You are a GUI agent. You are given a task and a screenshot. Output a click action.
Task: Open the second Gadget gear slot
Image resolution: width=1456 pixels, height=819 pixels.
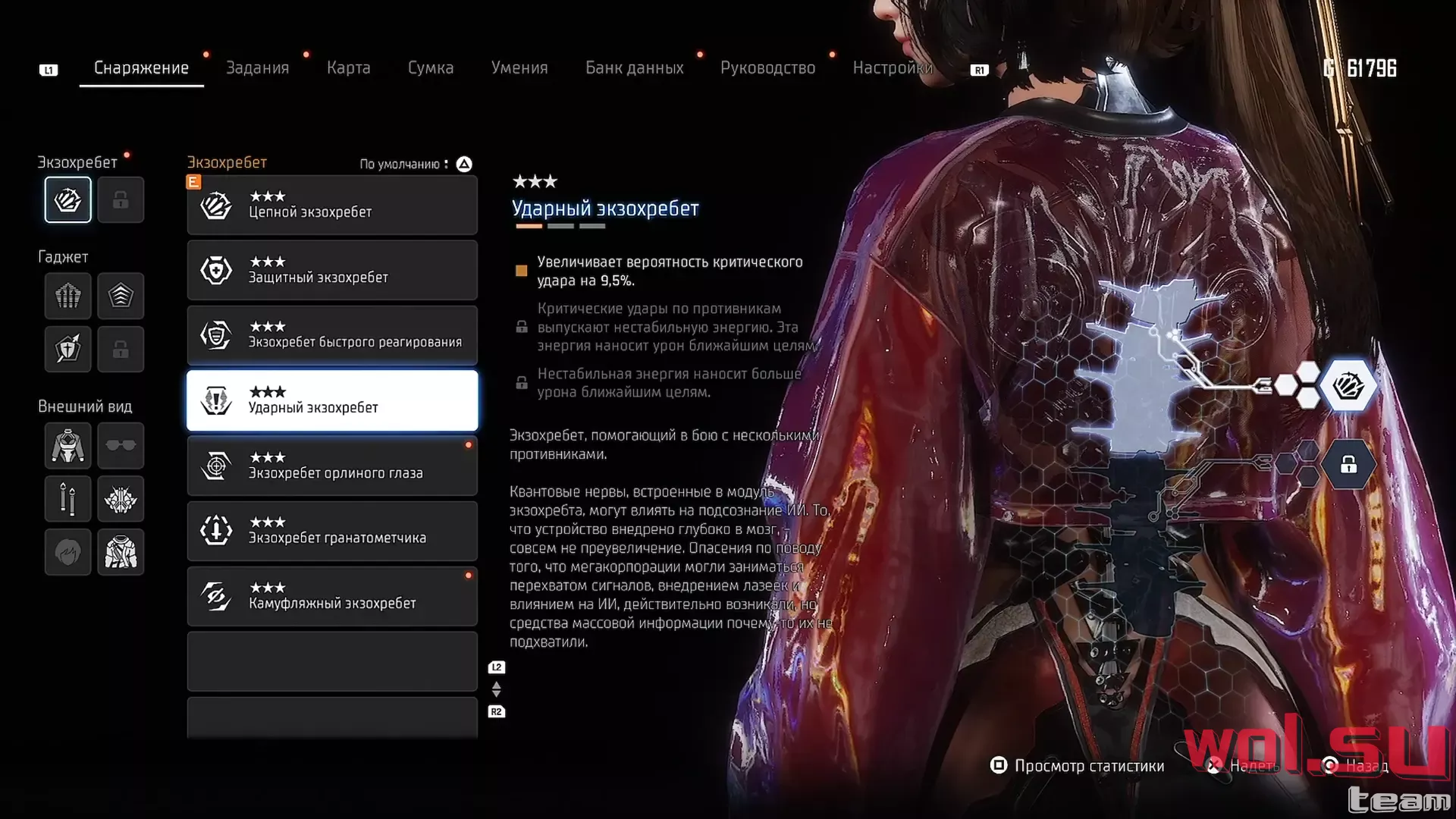[121, 296]
